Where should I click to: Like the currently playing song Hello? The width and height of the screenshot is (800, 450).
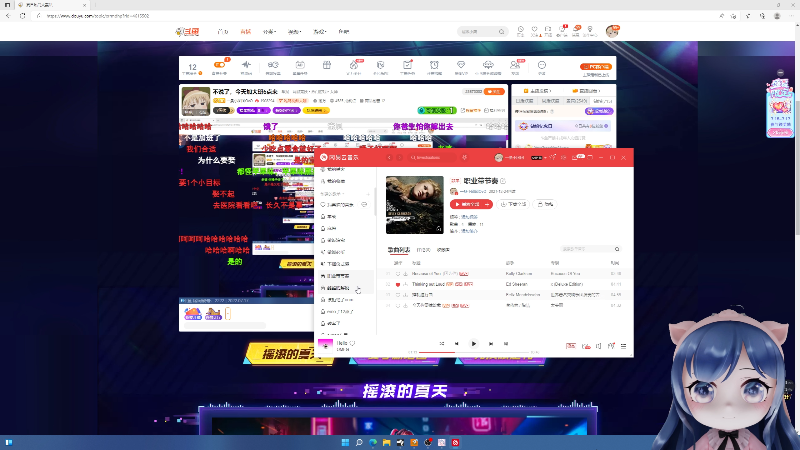point(352,343)
